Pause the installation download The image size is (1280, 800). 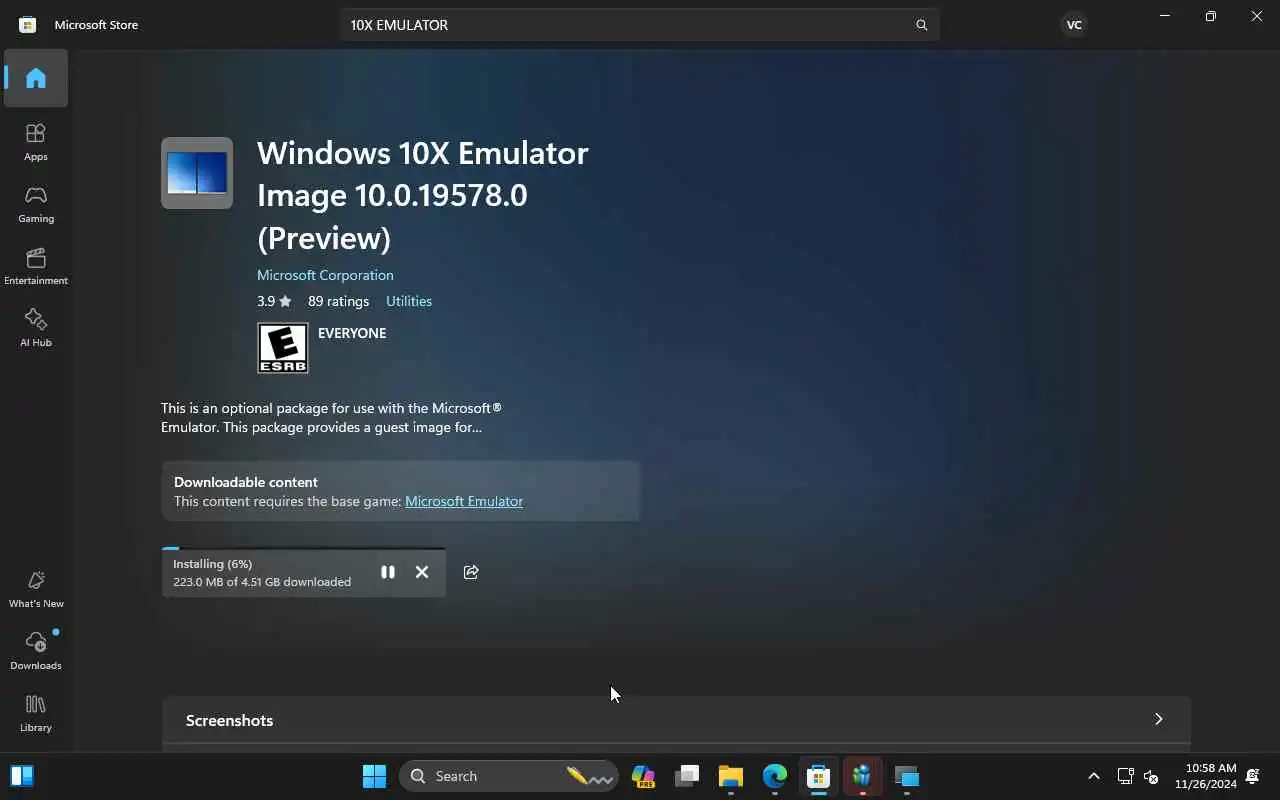[x=388, y=572]
